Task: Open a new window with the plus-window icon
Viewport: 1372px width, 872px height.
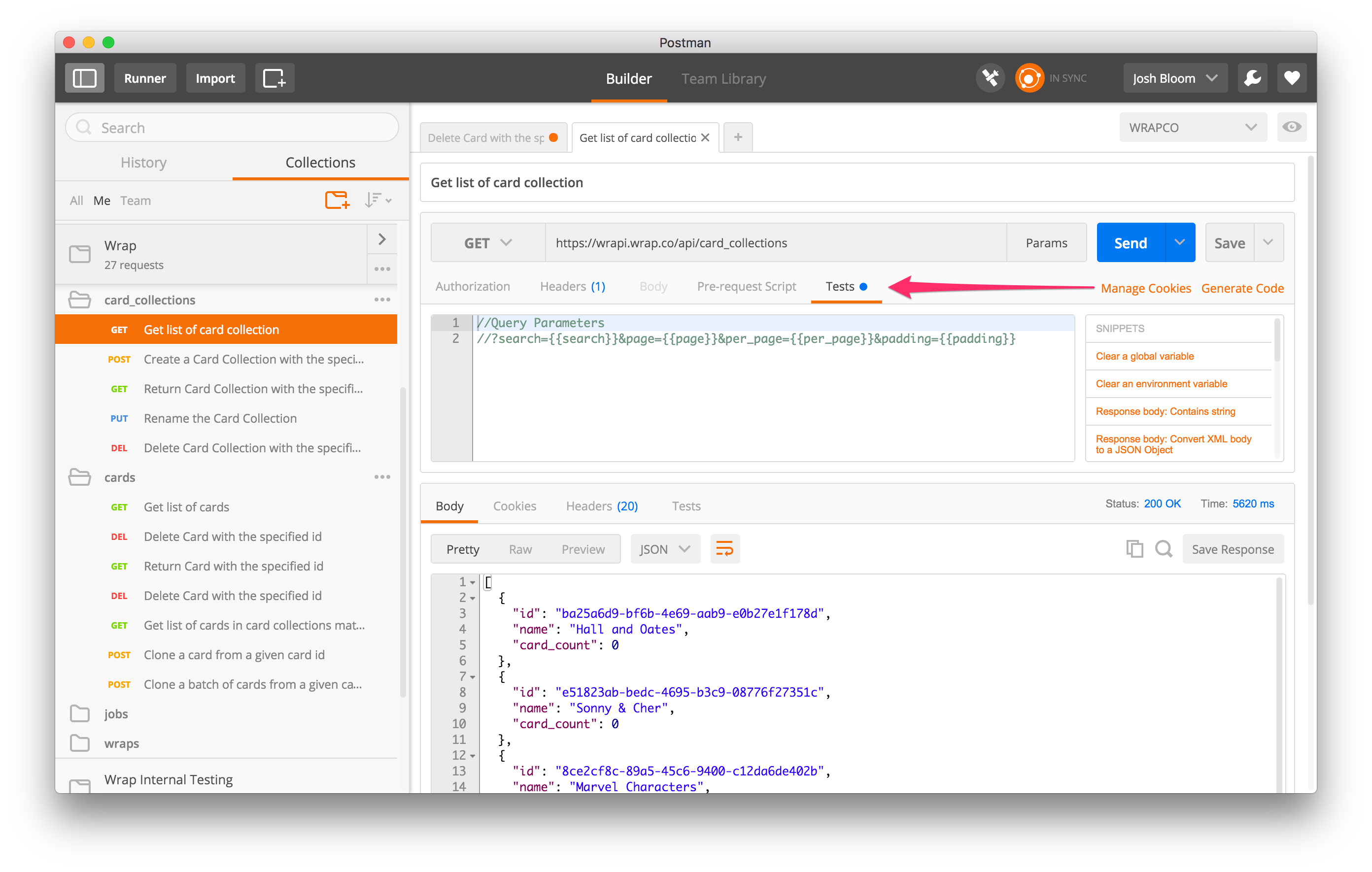Action: point(274,78)
